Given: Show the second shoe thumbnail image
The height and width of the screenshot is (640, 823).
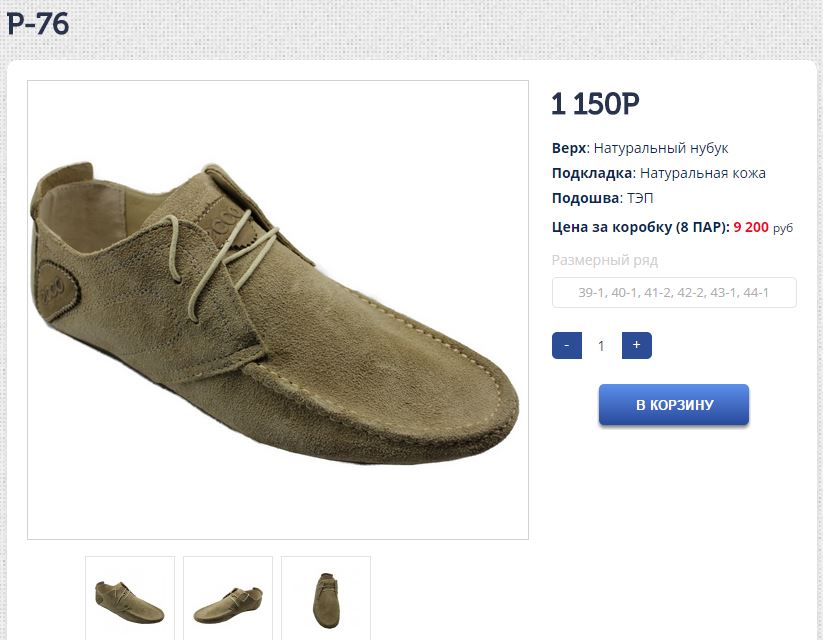Looking at the screenshot, I should point(228,598).
